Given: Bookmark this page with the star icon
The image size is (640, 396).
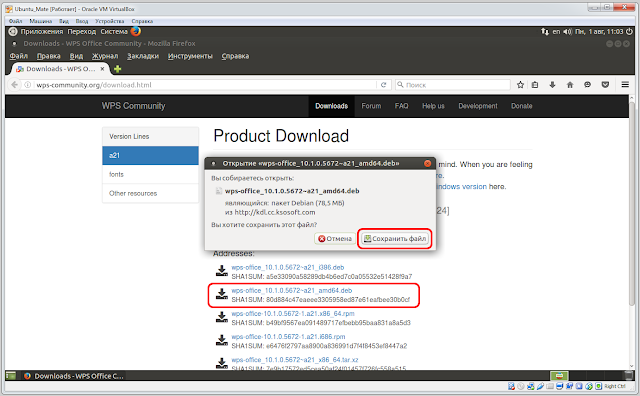Looking at the screenshot, I should (520, 85).
